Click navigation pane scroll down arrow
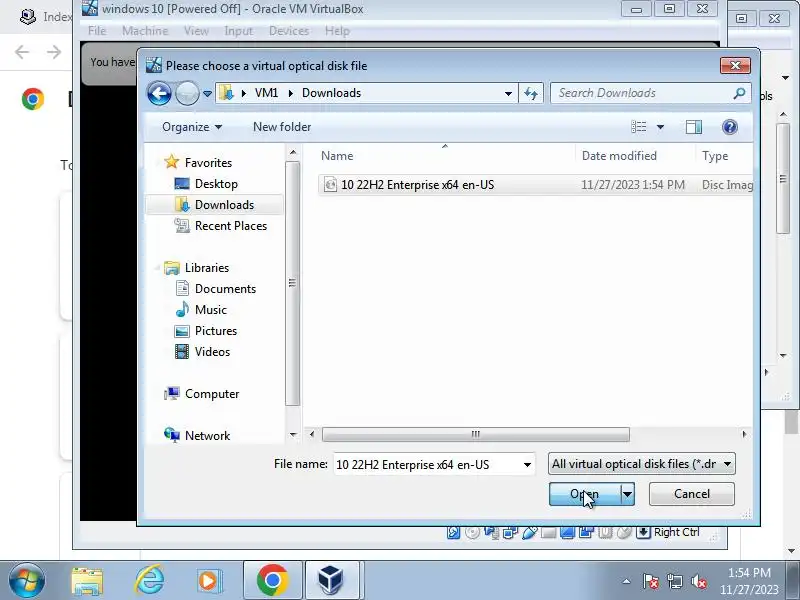Image resolution: width=800 pixels, height=600 pixels. (292, 435)
